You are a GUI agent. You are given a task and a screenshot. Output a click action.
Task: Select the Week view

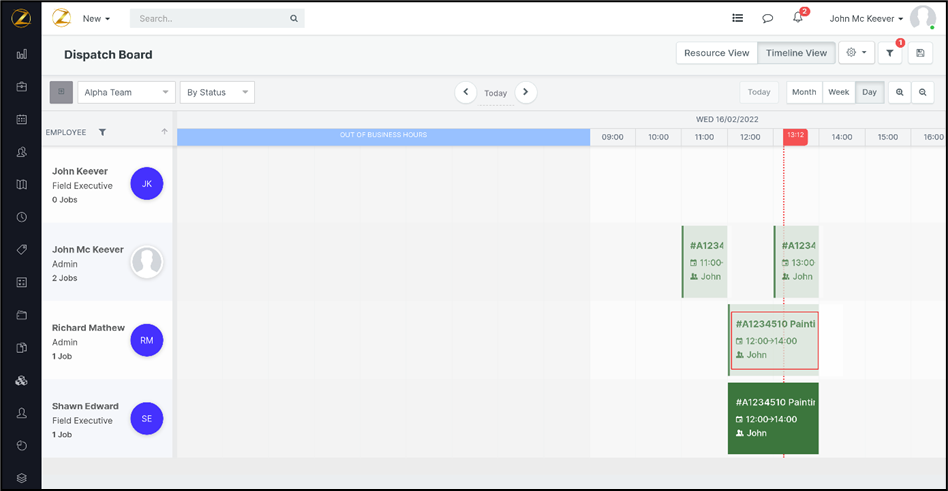839,93
